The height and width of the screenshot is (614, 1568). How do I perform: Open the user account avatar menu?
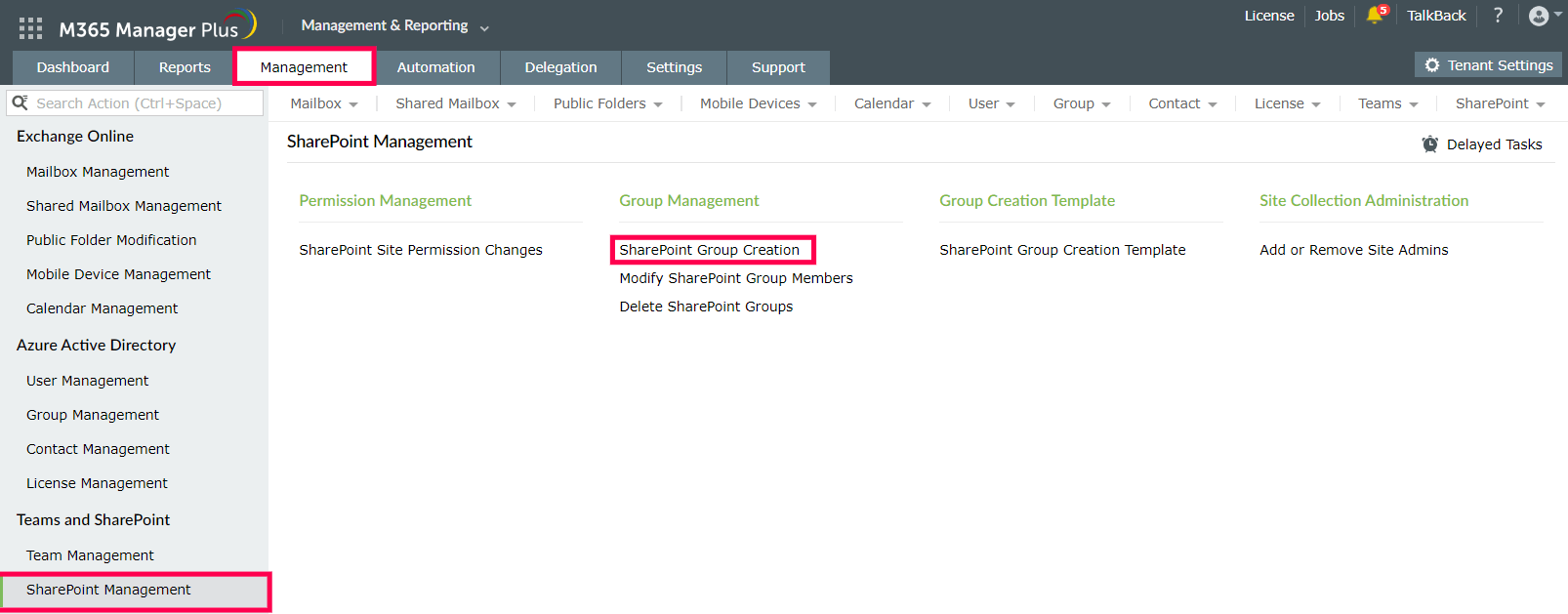(1545, 16)
